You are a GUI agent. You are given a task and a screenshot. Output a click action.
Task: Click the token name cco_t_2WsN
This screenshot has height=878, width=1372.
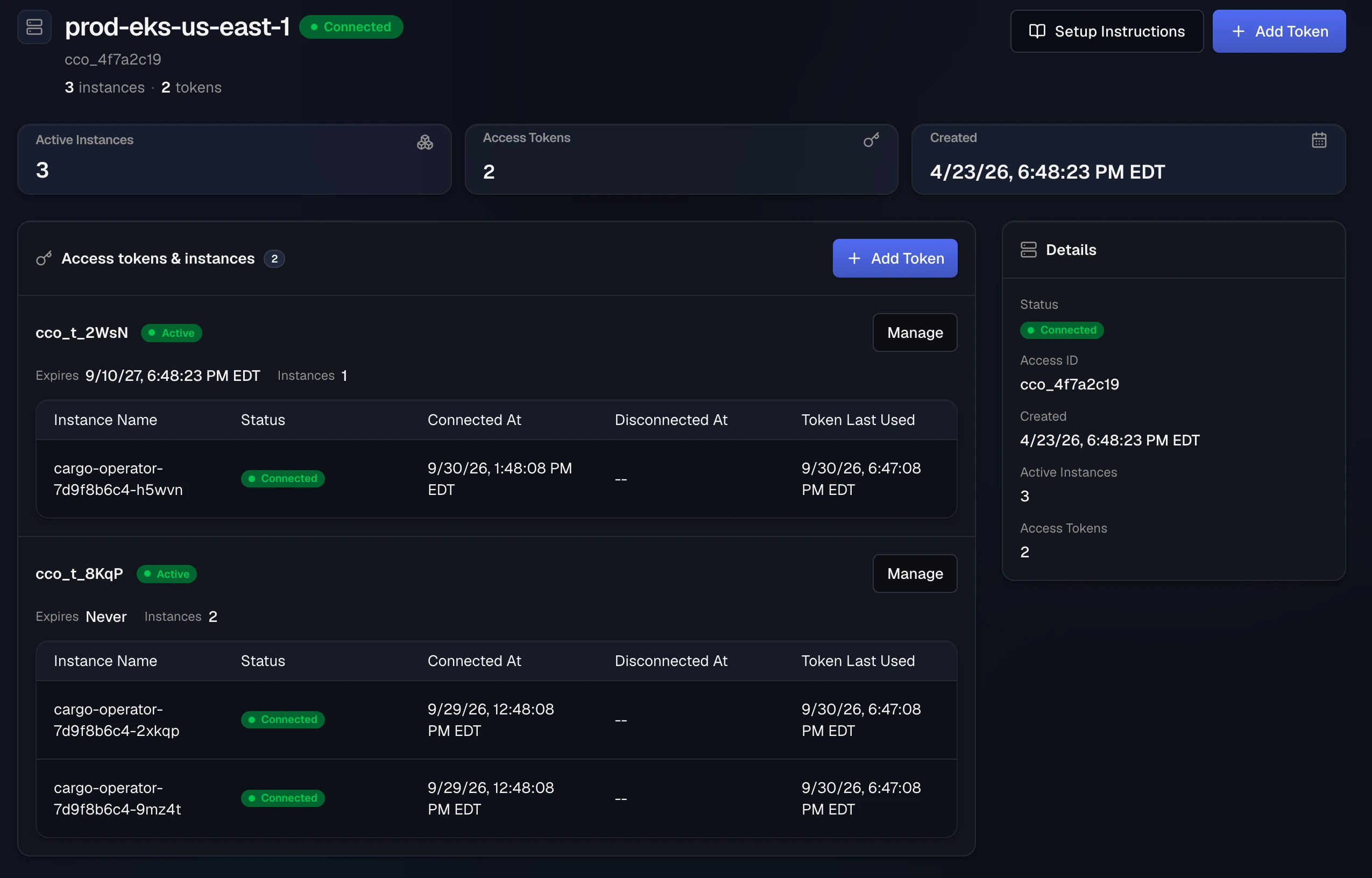coord(81,332)
